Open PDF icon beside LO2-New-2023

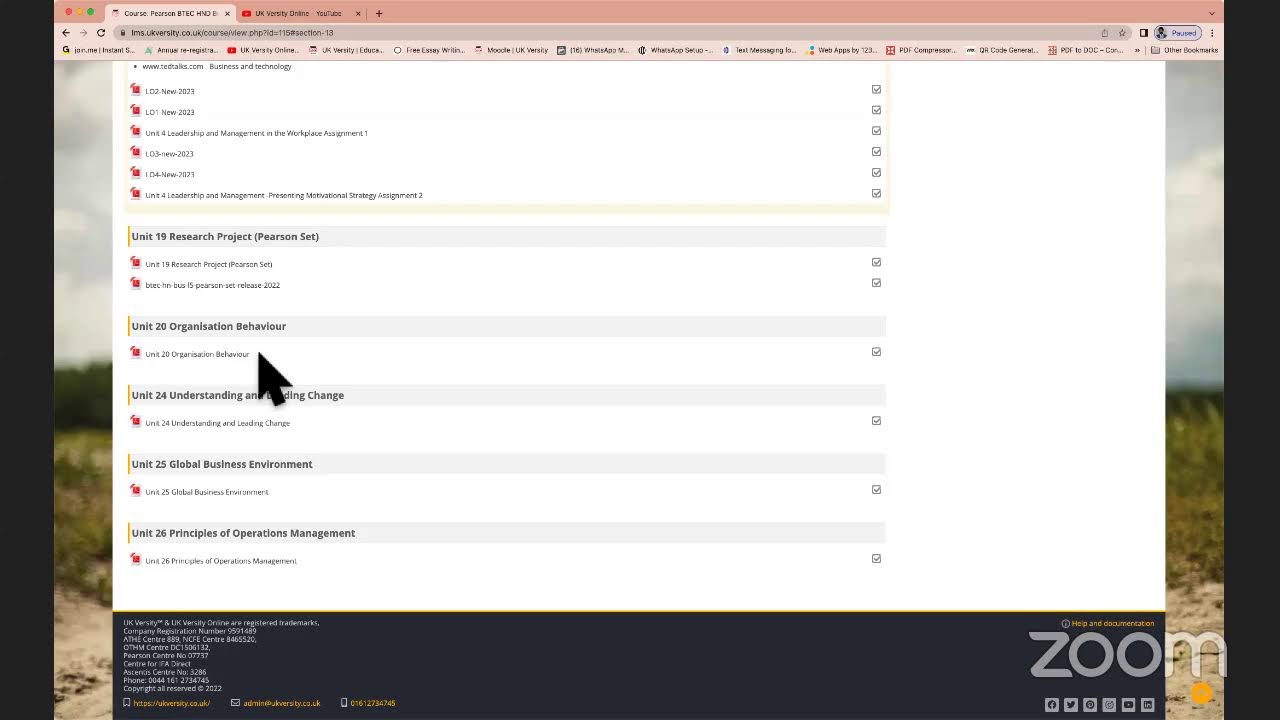click(x=136, y=90)
